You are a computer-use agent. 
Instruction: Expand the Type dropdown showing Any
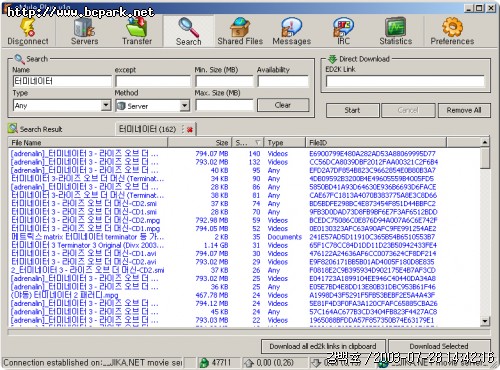point(106,105)
